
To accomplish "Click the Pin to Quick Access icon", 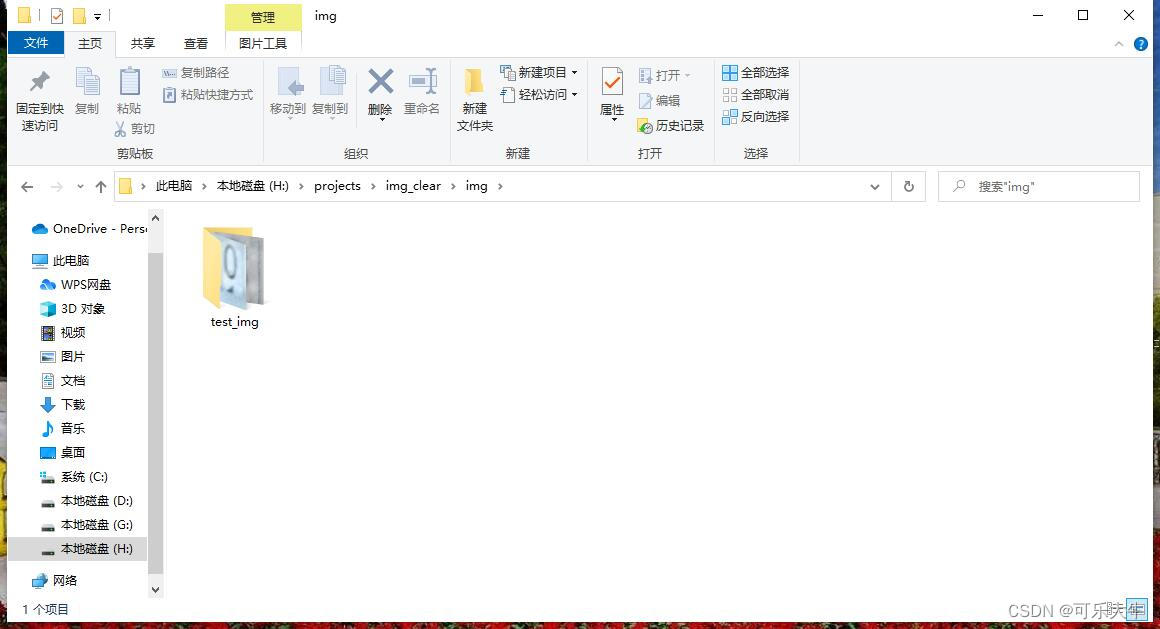I will coord(39,83).
